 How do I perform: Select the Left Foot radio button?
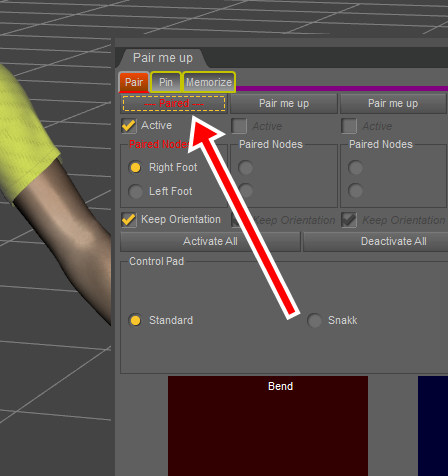click(135, 191)
